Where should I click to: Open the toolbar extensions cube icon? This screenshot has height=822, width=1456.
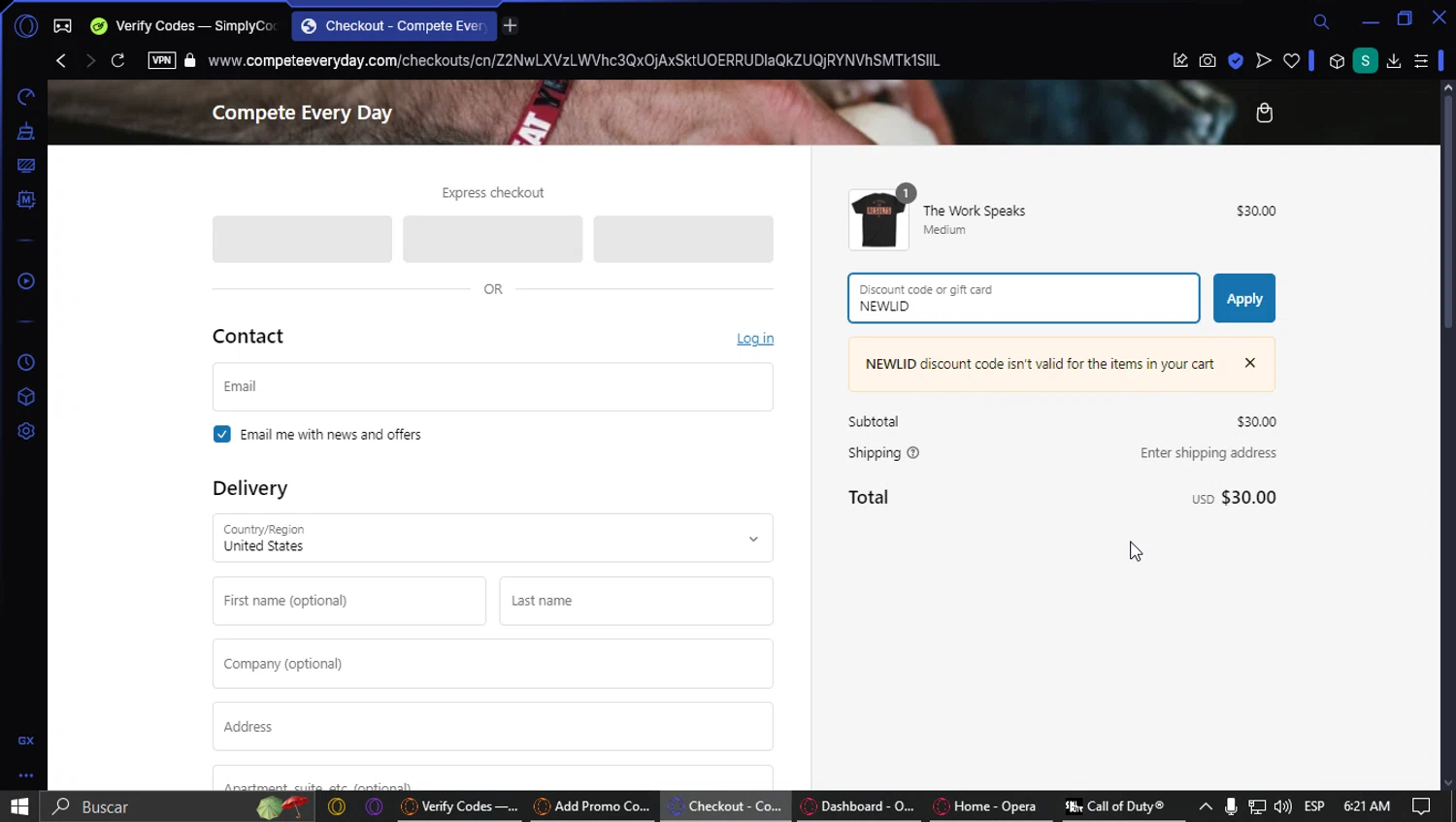point(1337,61)
